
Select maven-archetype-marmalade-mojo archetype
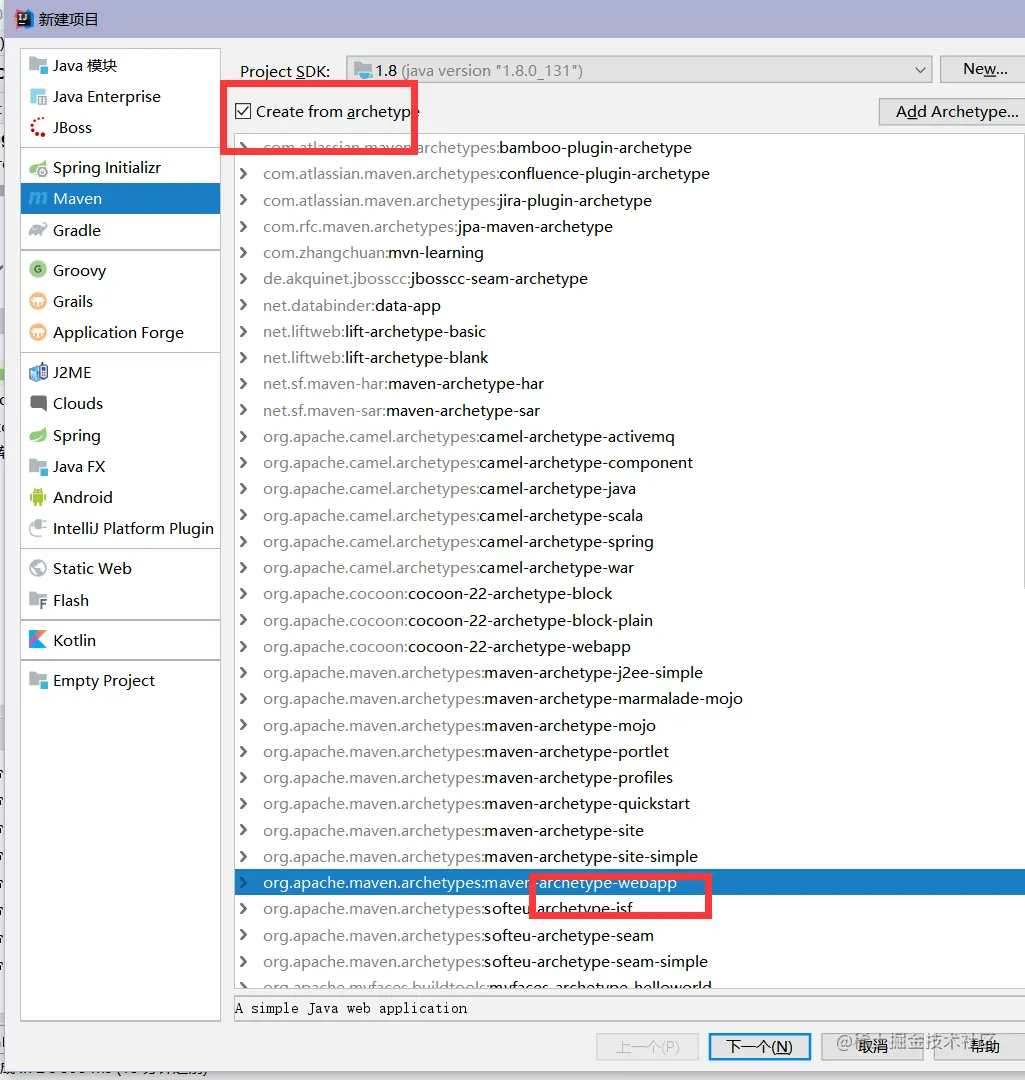click(503, 699)
